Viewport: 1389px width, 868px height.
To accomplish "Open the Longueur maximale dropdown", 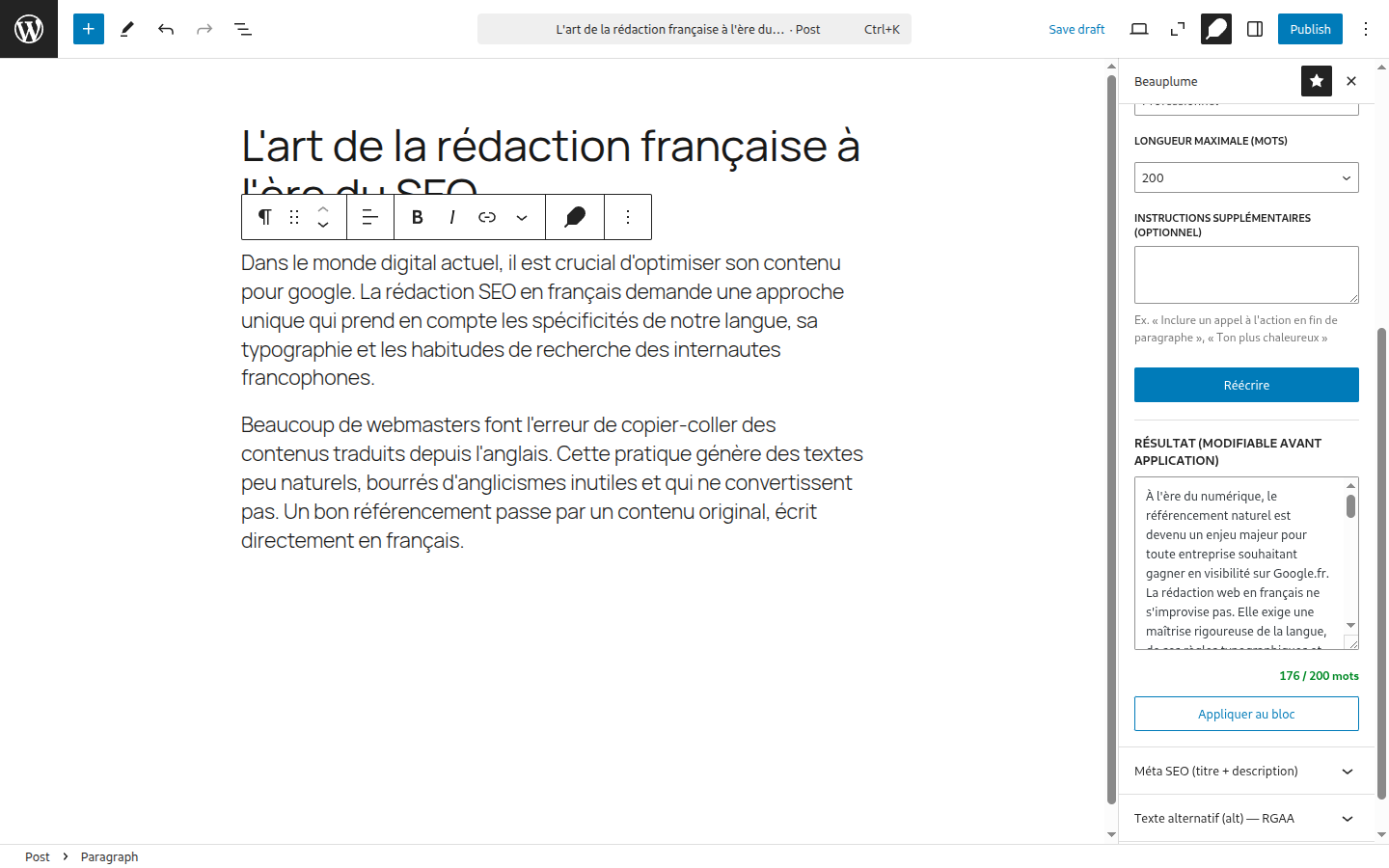I will (x=1246, y=177).
